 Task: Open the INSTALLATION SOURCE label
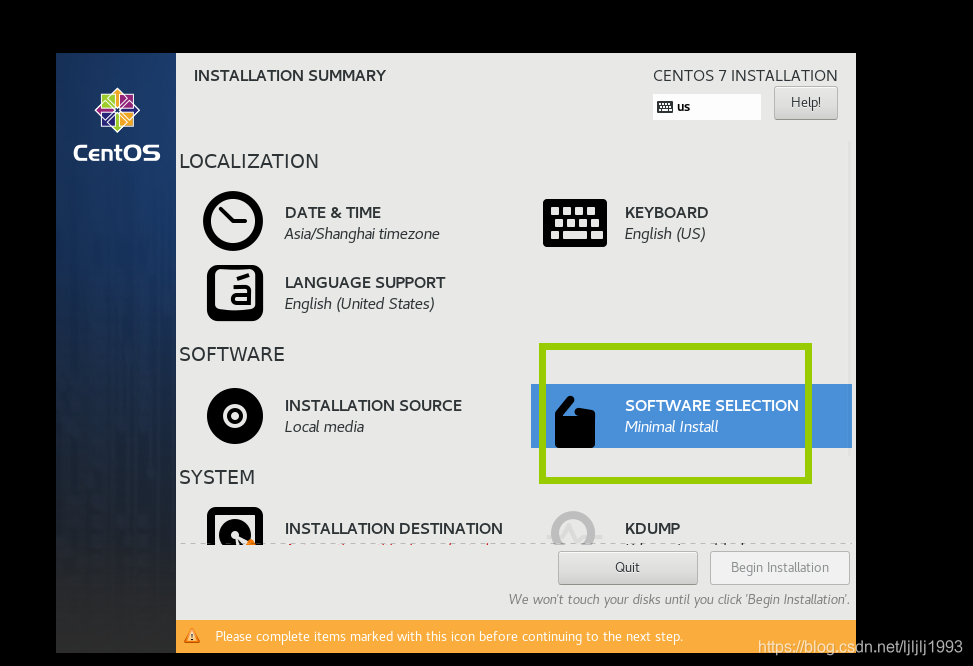(373, 405)
